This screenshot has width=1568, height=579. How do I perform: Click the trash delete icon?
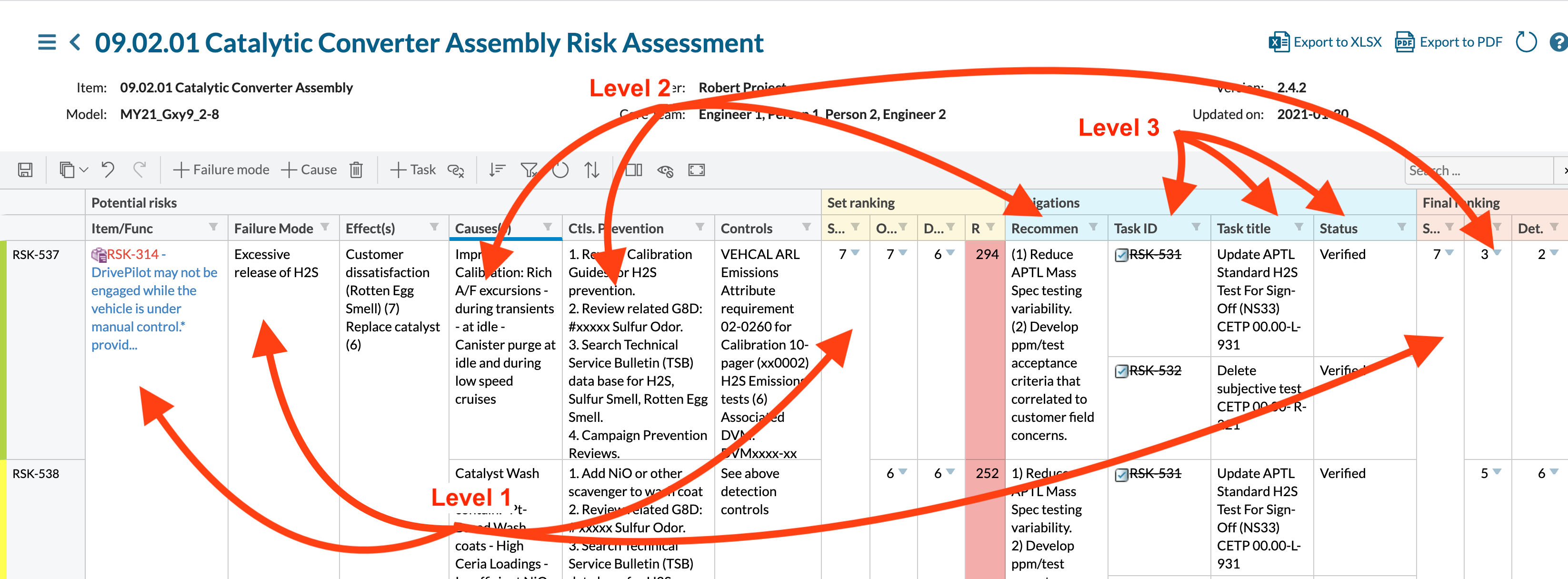pyautogui.click(x=356, y=170)
